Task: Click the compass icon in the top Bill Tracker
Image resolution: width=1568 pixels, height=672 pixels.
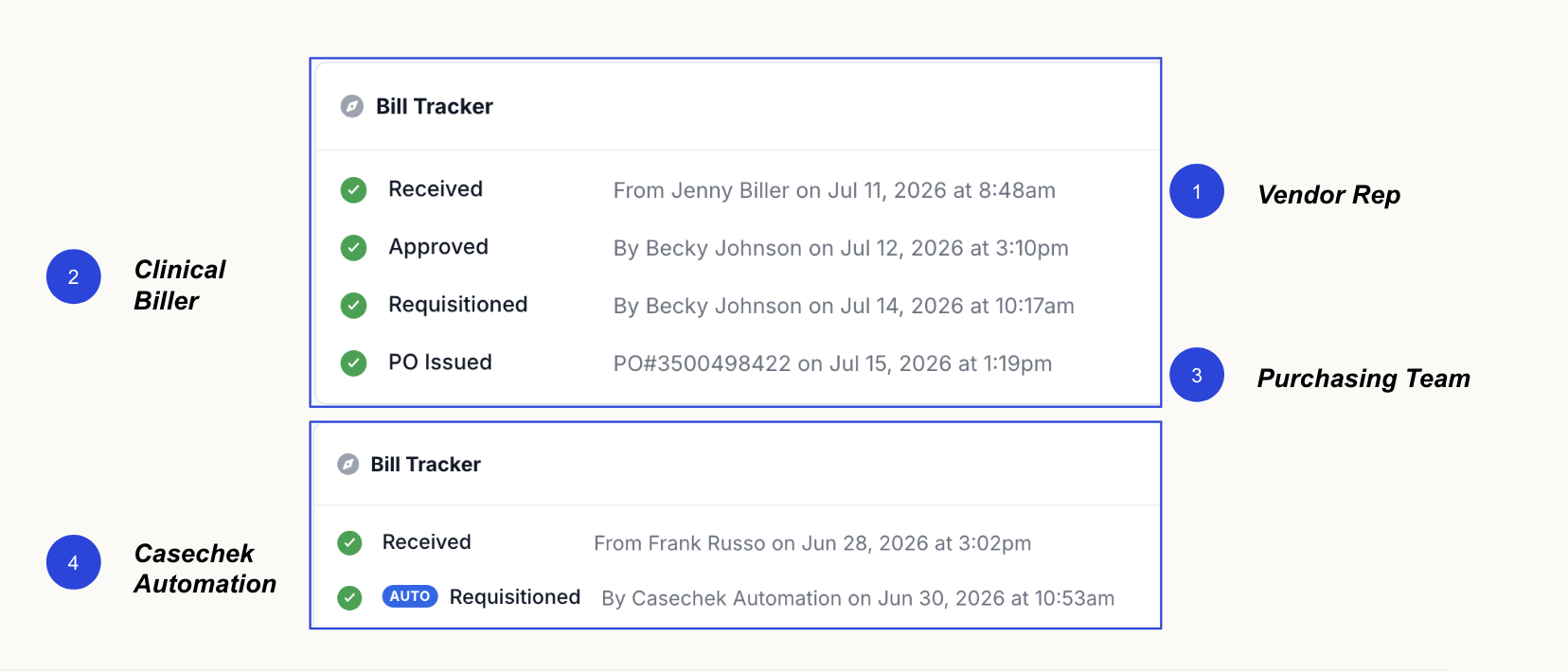Action: [352, 106]
